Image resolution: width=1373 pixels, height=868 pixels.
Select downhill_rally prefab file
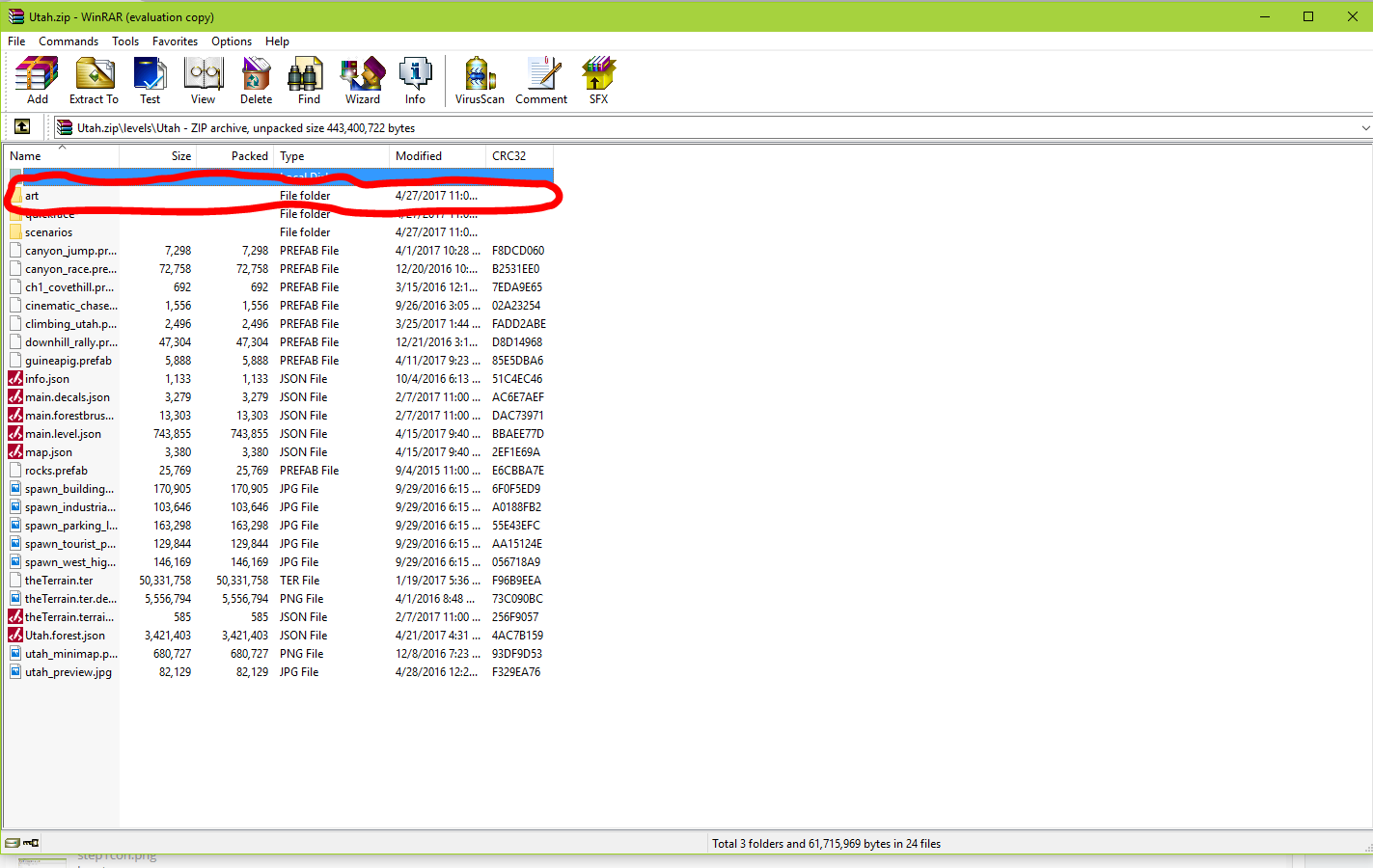click(x=280, y=342)
